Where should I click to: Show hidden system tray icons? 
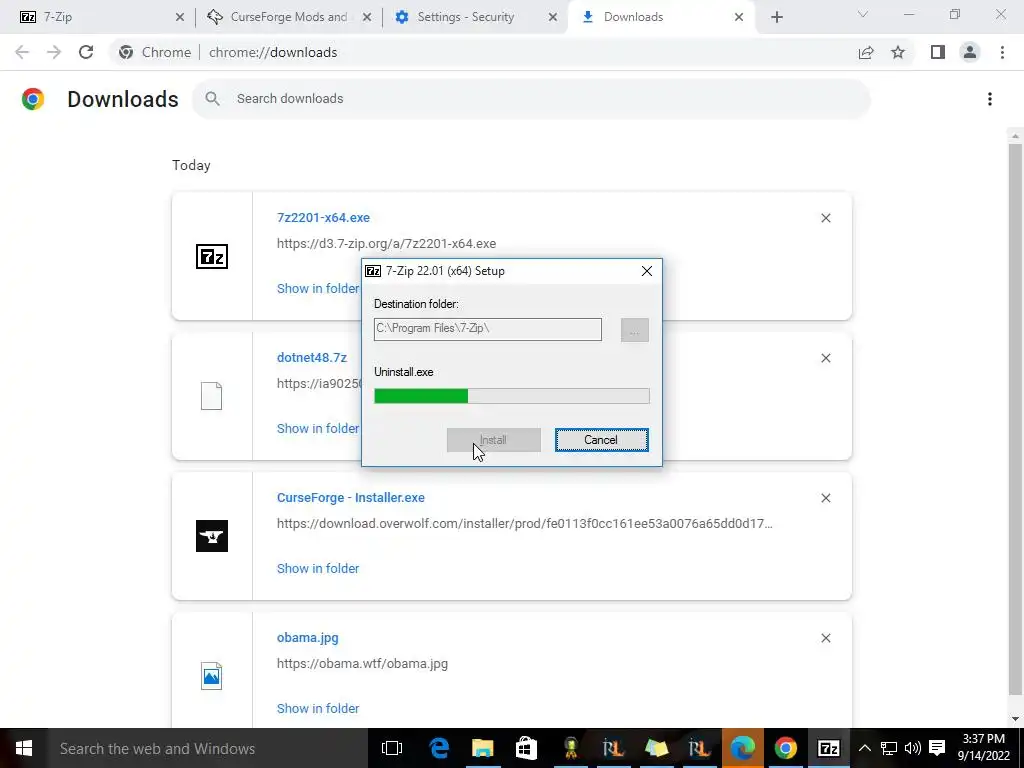pos(864,748)
